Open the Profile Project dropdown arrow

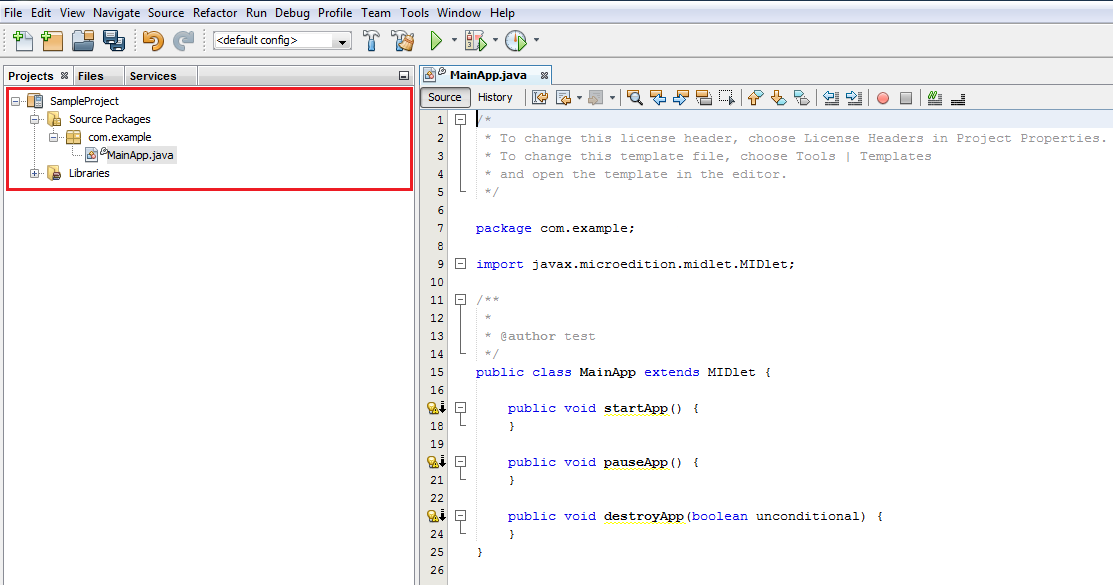(x=536, y=40)
